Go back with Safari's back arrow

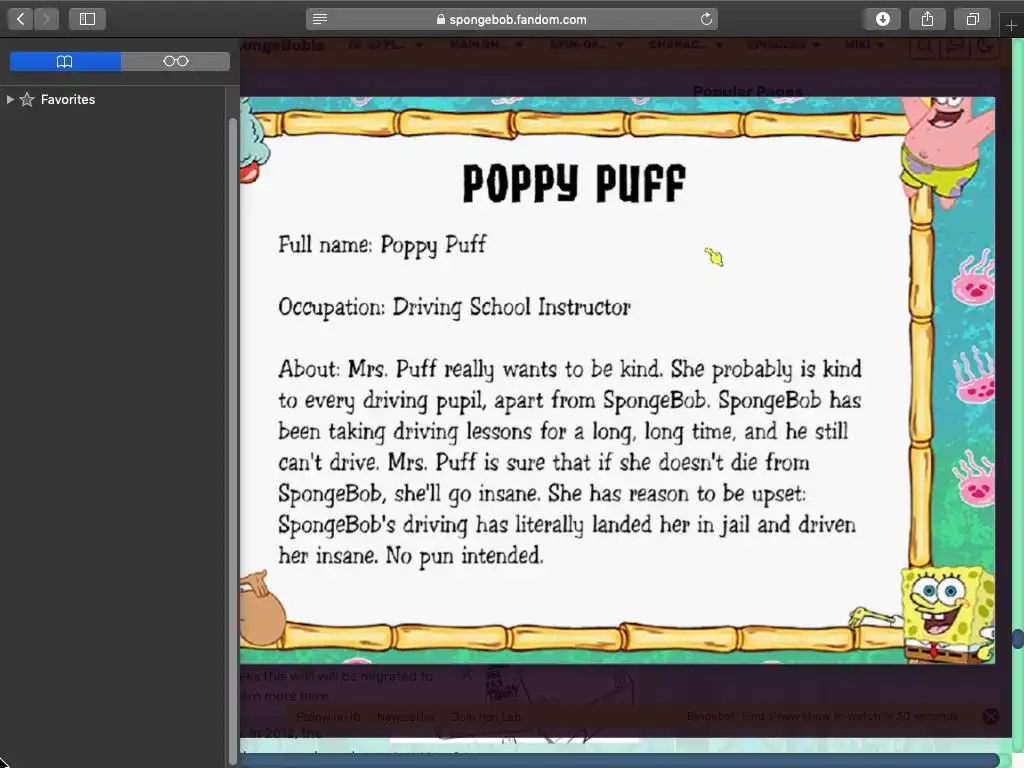point(21,19)
